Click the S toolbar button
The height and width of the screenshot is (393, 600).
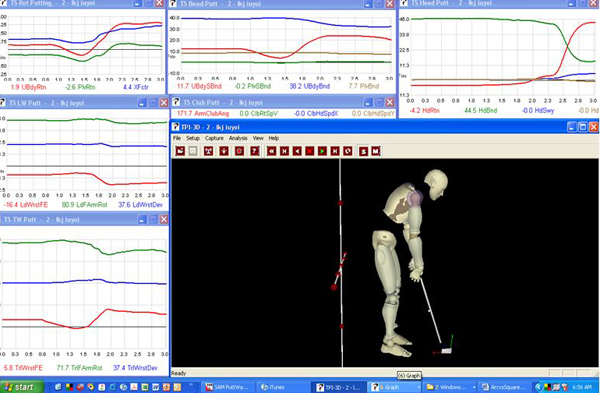pyautogui.click(x=364, y=151)
